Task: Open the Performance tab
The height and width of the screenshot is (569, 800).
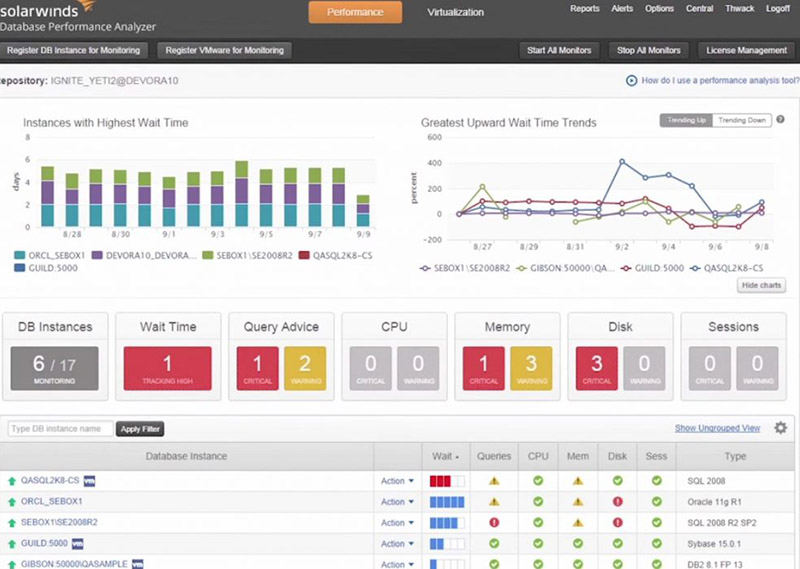Action: (355, 12)
